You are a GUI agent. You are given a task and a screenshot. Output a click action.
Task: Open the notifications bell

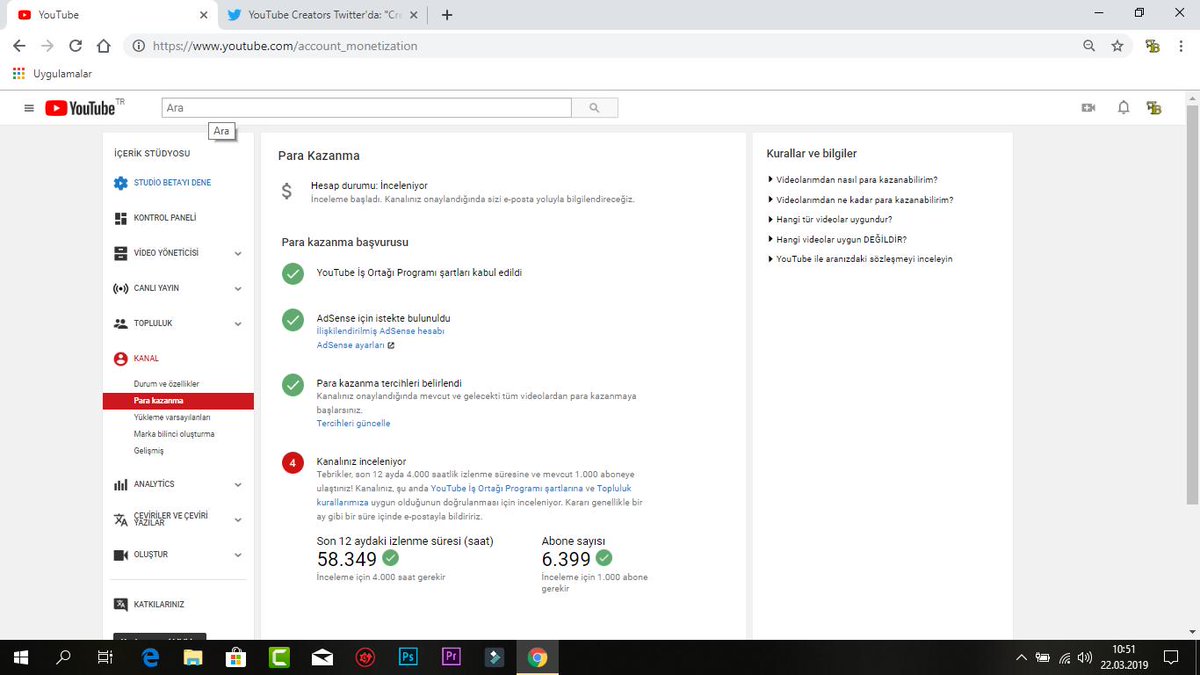coord(1123,108)
